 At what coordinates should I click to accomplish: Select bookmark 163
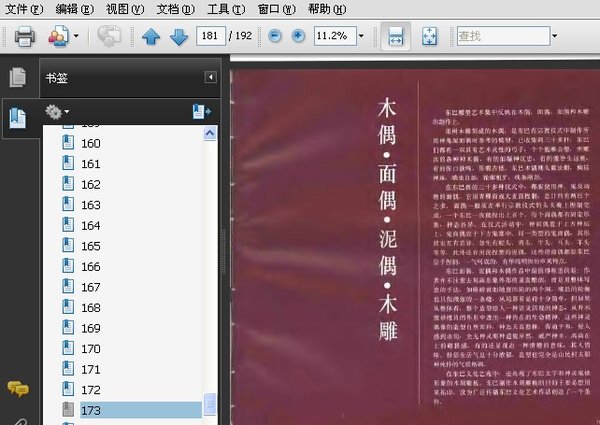91,205
